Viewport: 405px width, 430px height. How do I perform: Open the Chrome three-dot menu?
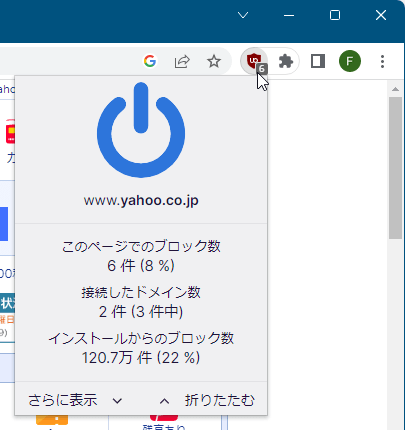tap(382, 61)
